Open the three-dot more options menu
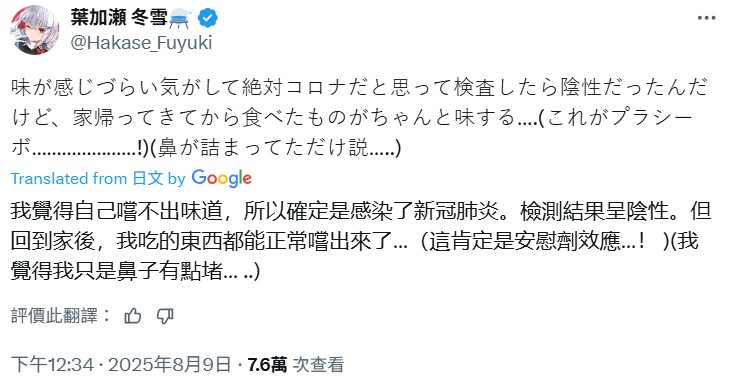The image size is (731, 390). [x=706, y=18]
